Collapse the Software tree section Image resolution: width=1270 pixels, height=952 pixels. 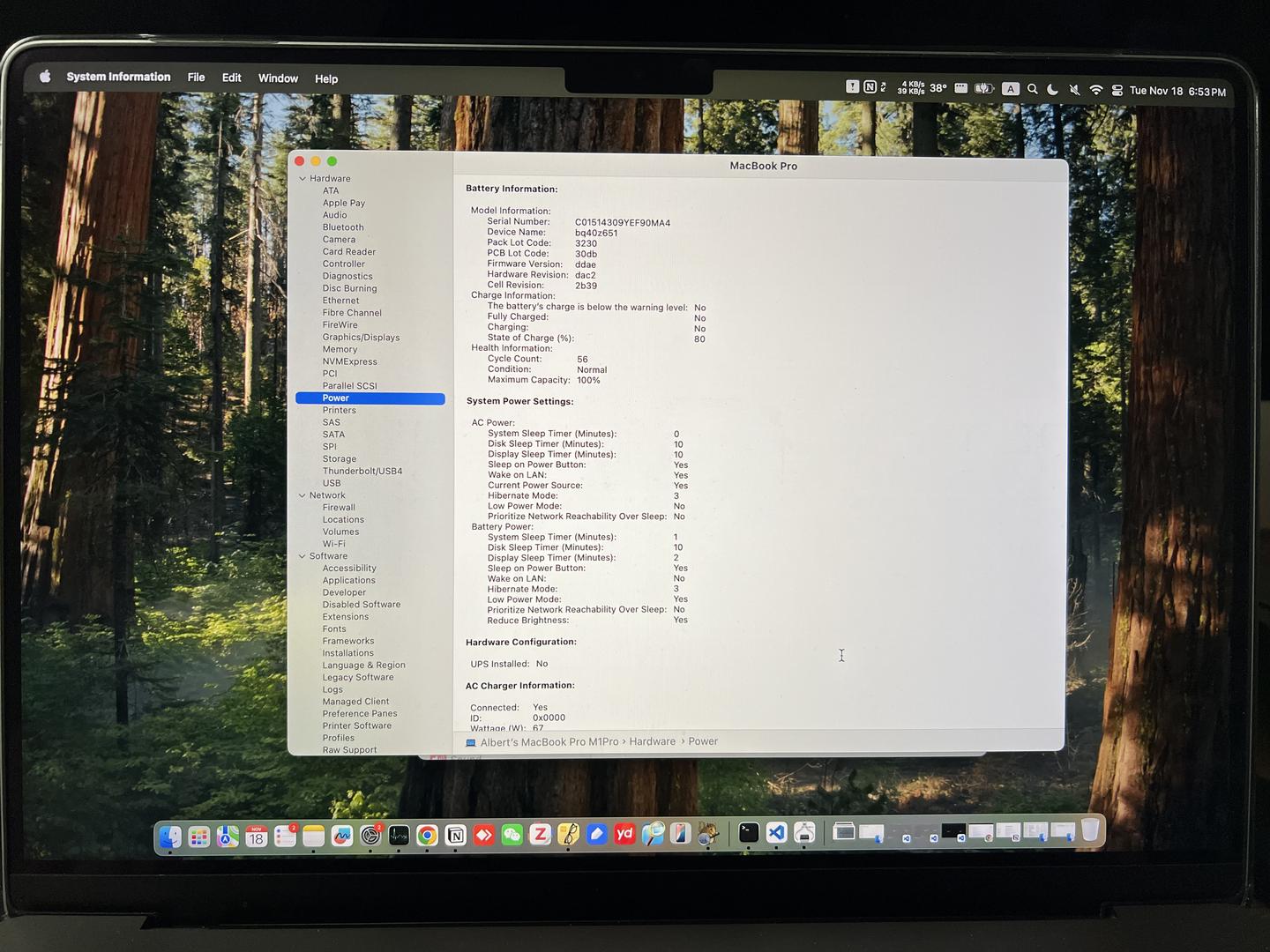[303, 556]
